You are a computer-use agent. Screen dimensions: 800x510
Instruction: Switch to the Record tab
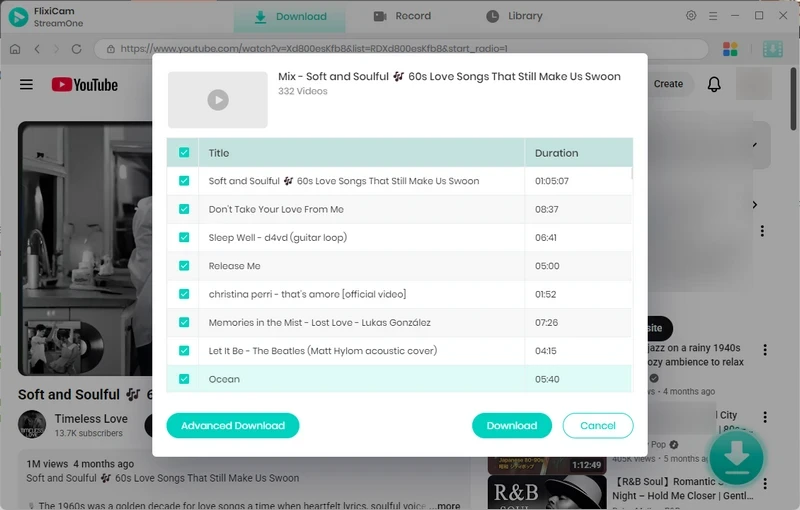403,16
